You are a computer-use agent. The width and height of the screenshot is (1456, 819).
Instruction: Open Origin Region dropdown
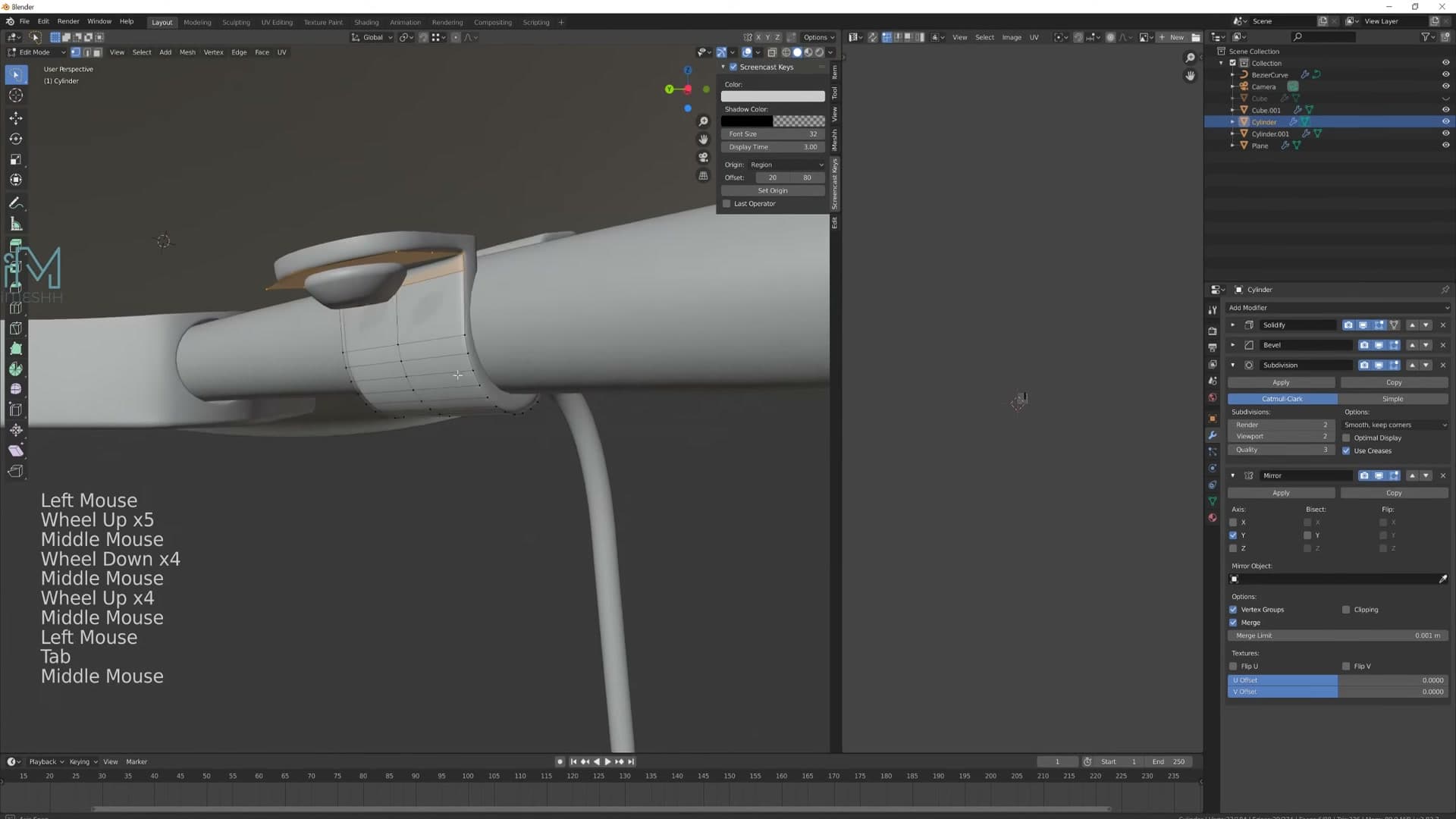click(x=786, y=165)
